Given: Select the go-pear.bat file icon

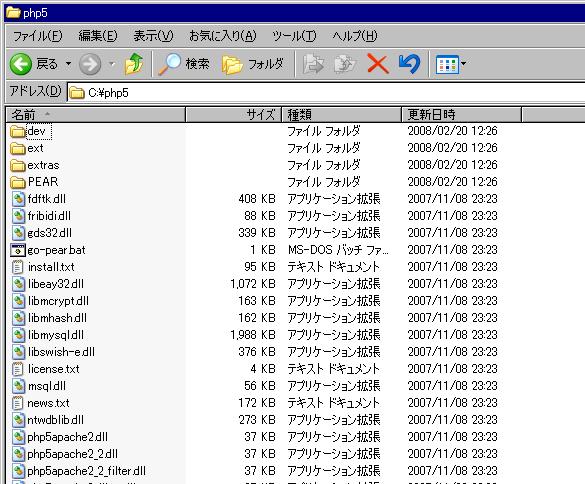Looking at the screenshot, I should click(x=18, y=250).
